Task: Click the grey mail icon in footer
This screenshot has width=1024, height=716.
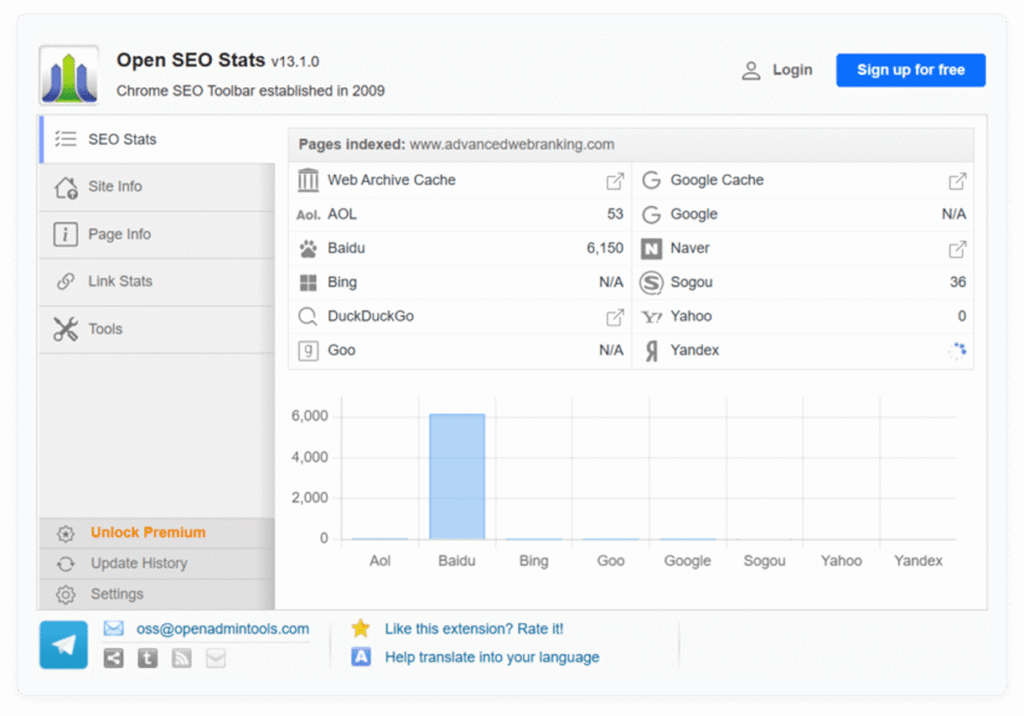Action: click(216, 659)
